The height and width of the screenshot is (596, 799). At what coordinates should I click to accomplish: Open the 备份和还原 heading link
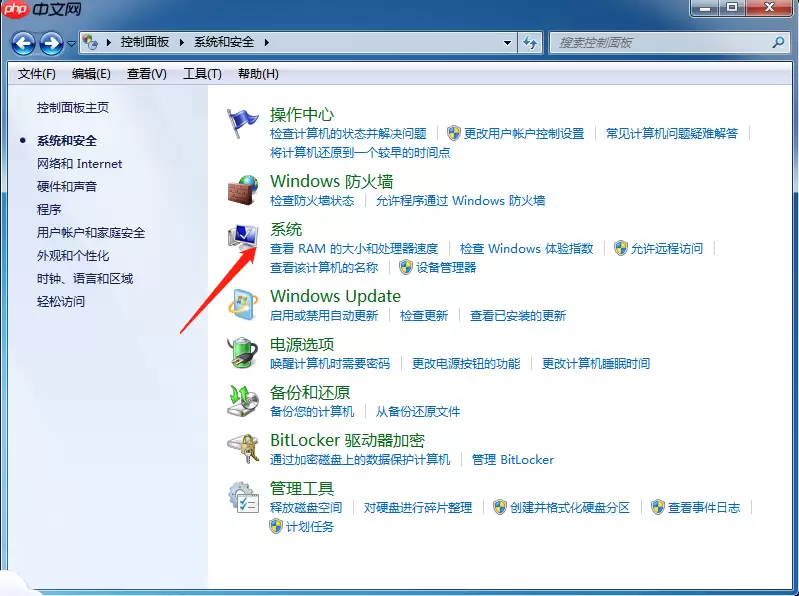310,392
